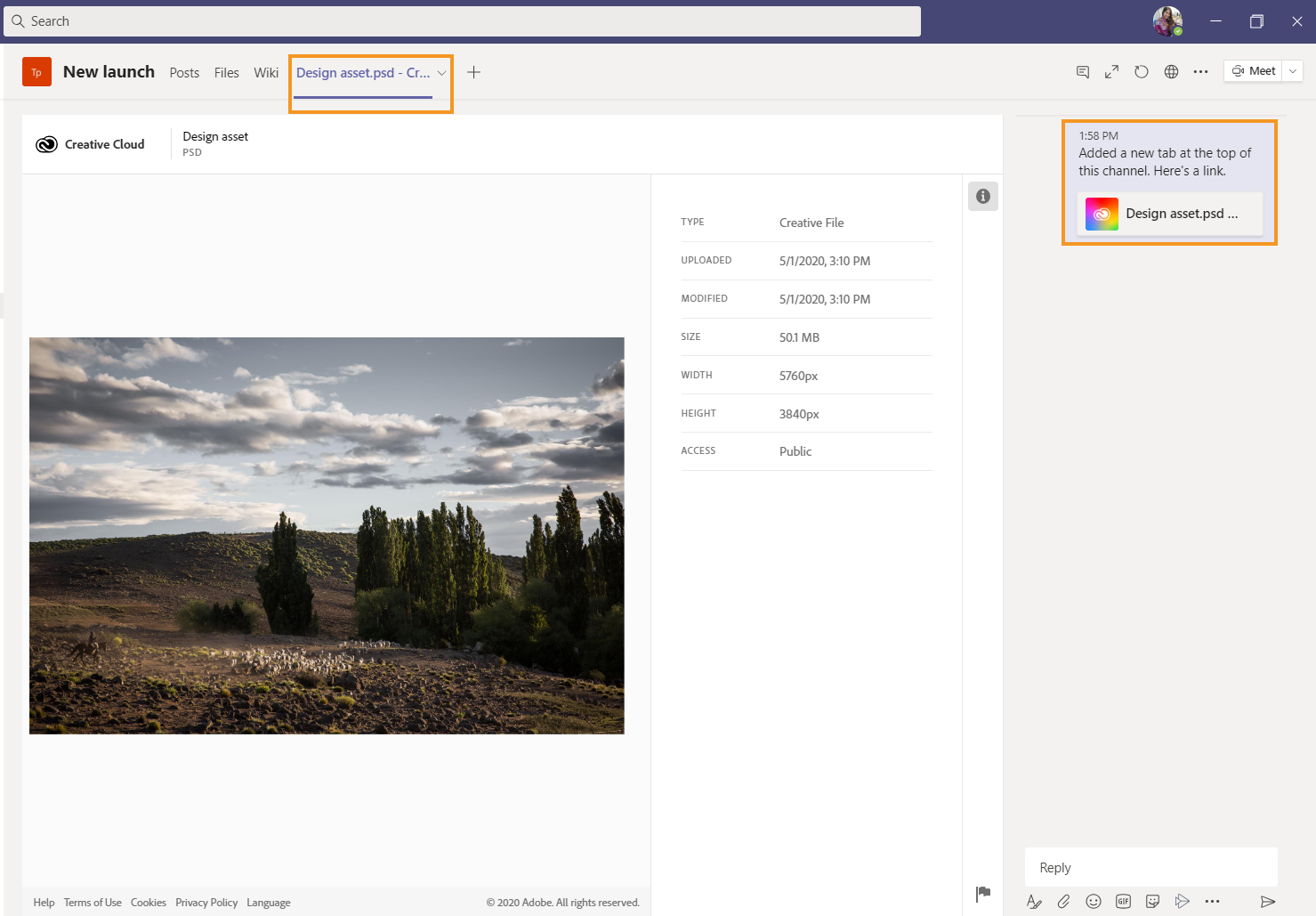Open Adobe's Privacy Policy link
The image size is (1316, 916).
tap(206, 902)
